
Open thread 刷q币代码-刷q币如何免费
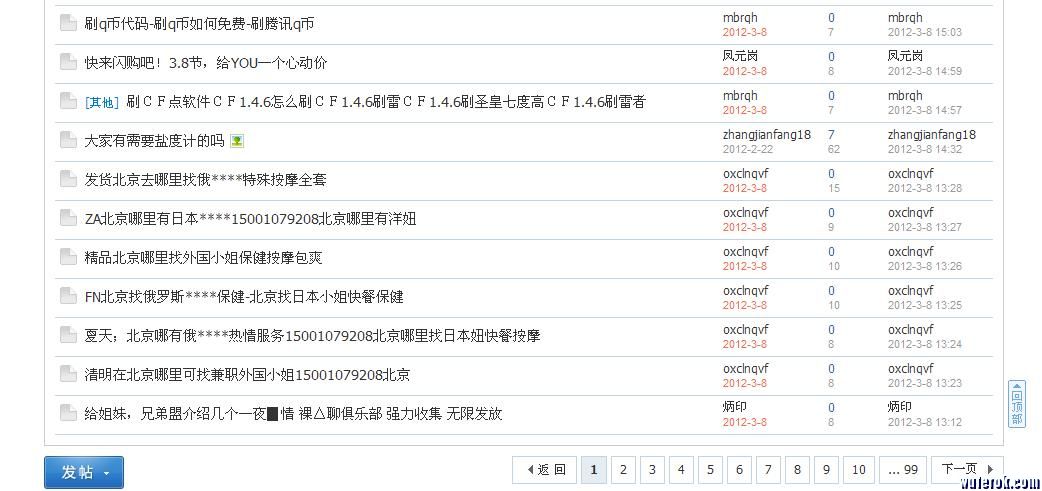tap(199, 24)
